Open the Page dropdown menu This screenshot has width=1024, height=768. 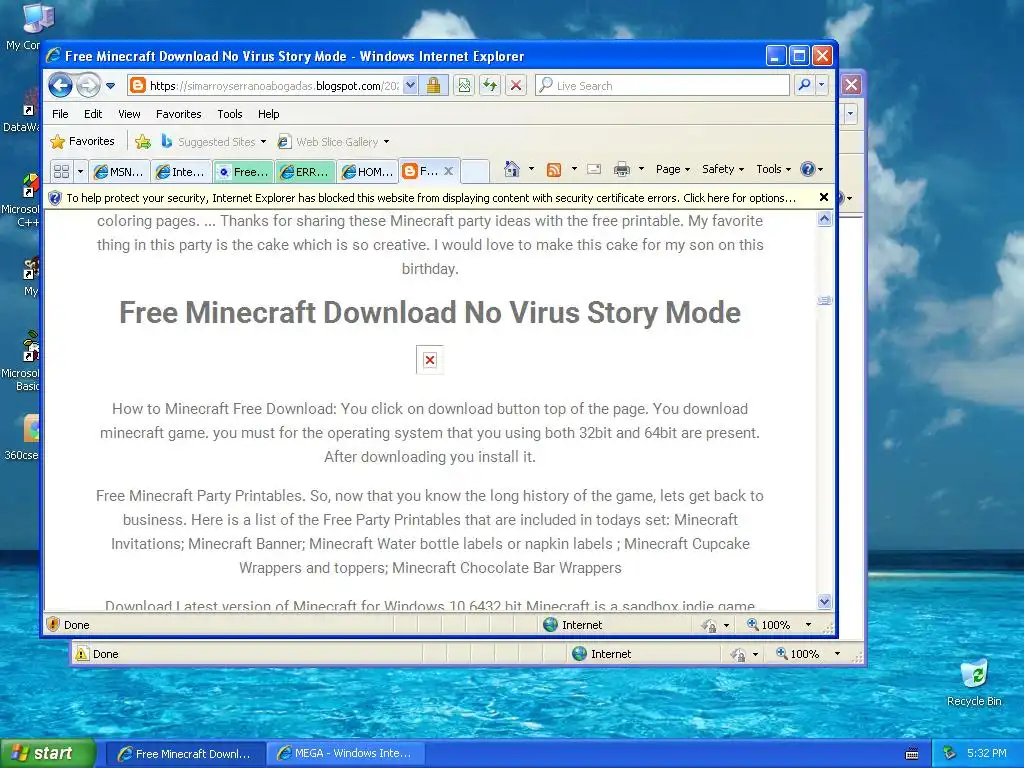point(673,169)
